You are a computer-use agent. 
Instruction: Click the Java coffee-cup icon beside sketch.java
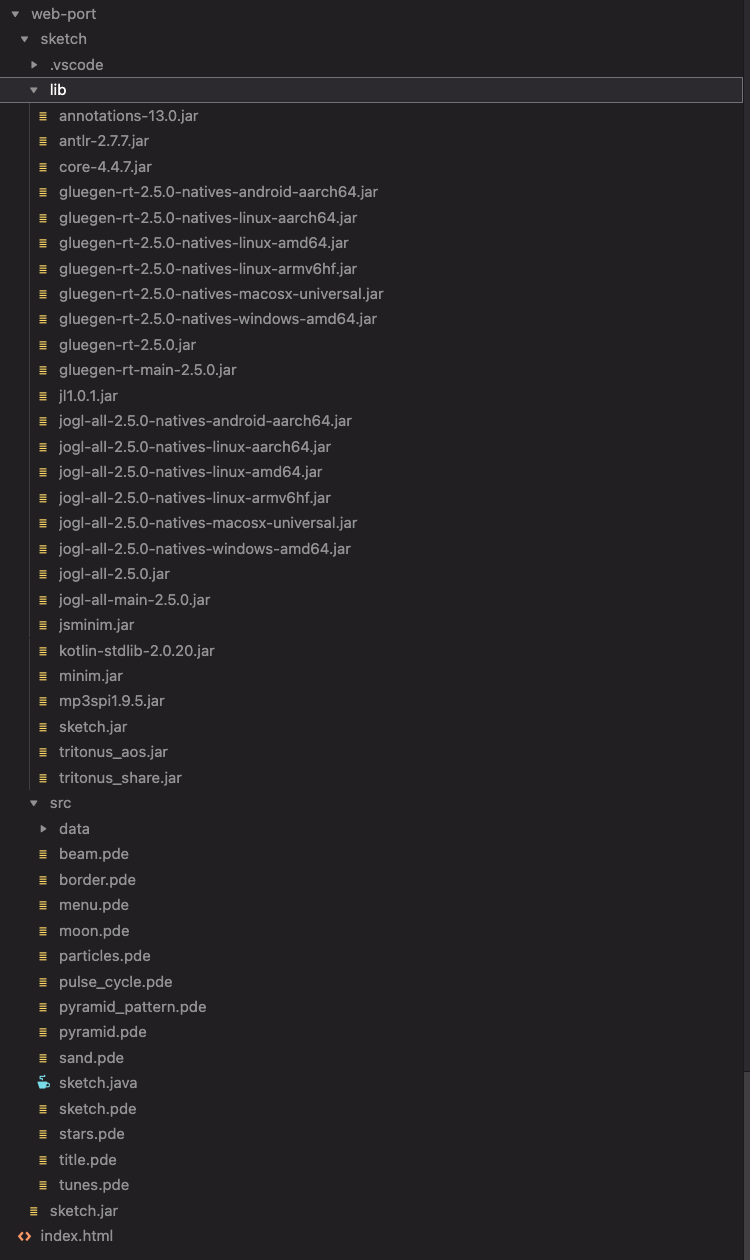pyautogui.click(x=43, y=1083)
